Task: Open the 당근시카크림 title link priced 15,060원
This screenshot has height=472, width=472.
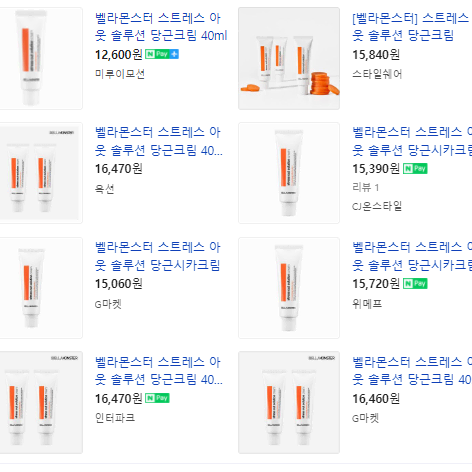Action: (x=158, y=256)
